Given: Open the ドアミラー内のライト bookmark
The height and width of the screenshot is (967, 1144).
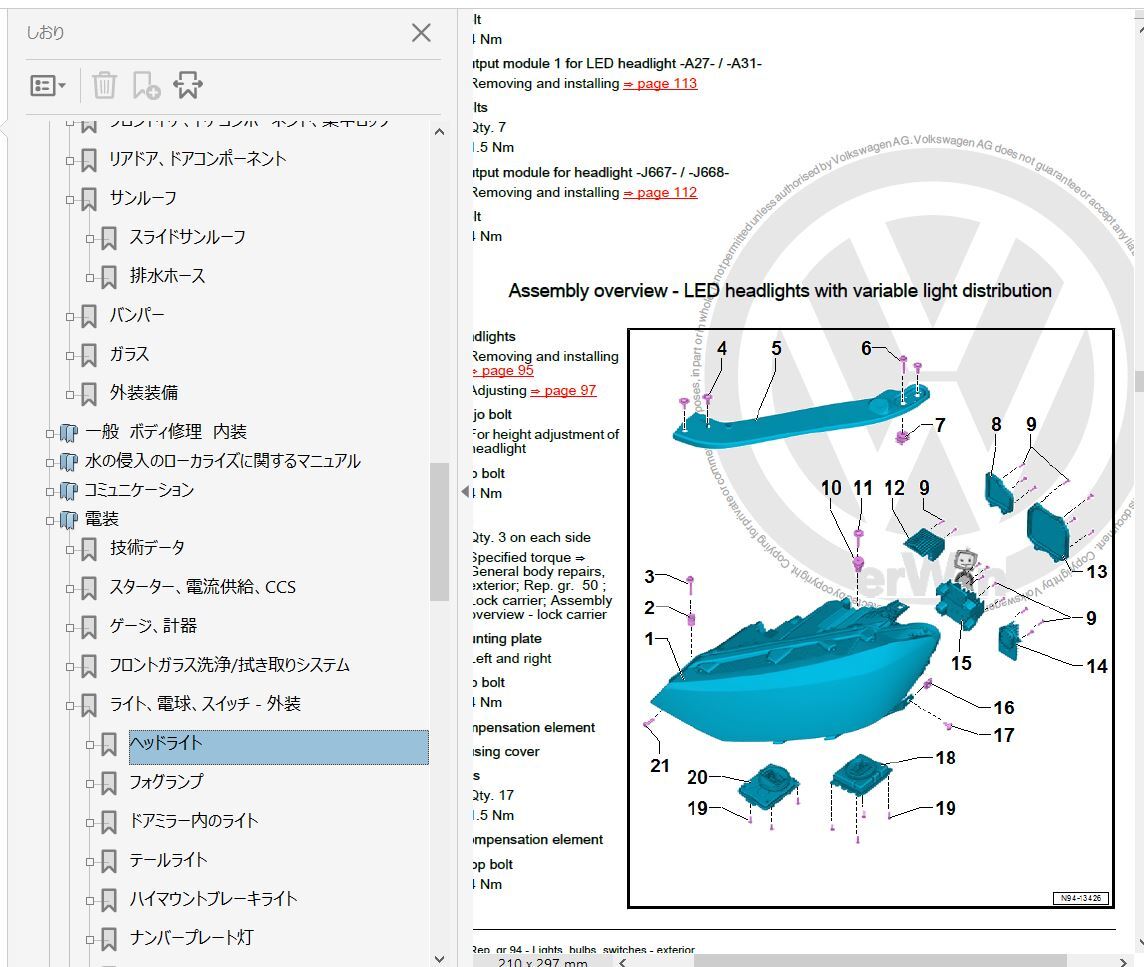Looking at the screenshot, I should click(x=193, y=821).
